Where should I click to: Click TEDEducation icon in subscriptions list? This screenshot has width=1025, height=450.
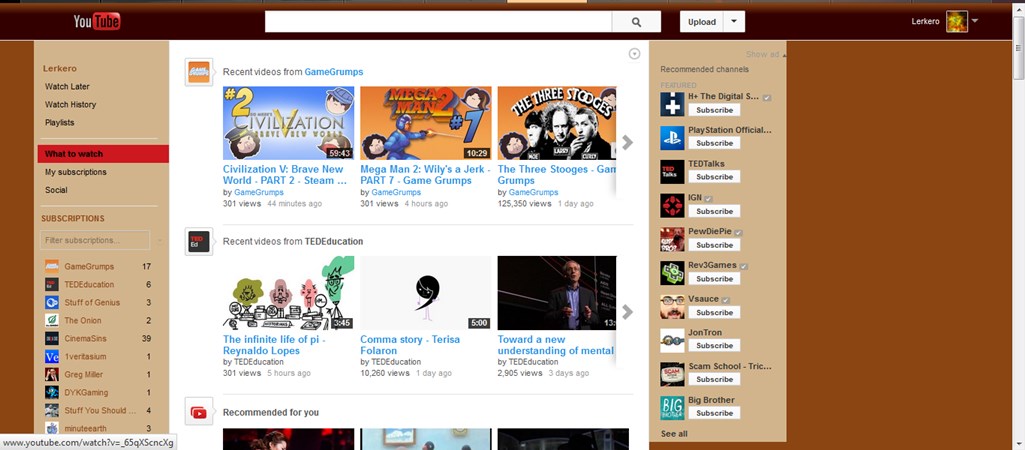pyautogui.click(x=52, y=285)
